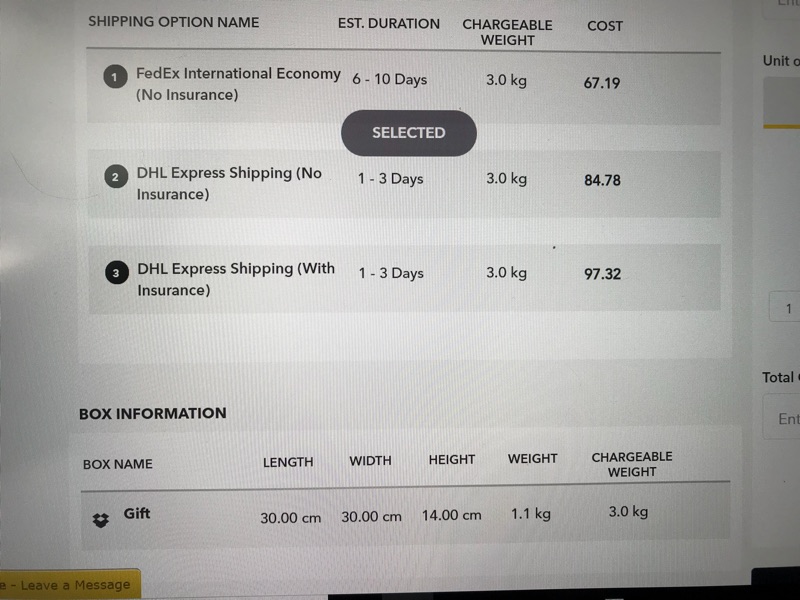
Task: Click the dark SELECTED button
Action: click(408, 133)
